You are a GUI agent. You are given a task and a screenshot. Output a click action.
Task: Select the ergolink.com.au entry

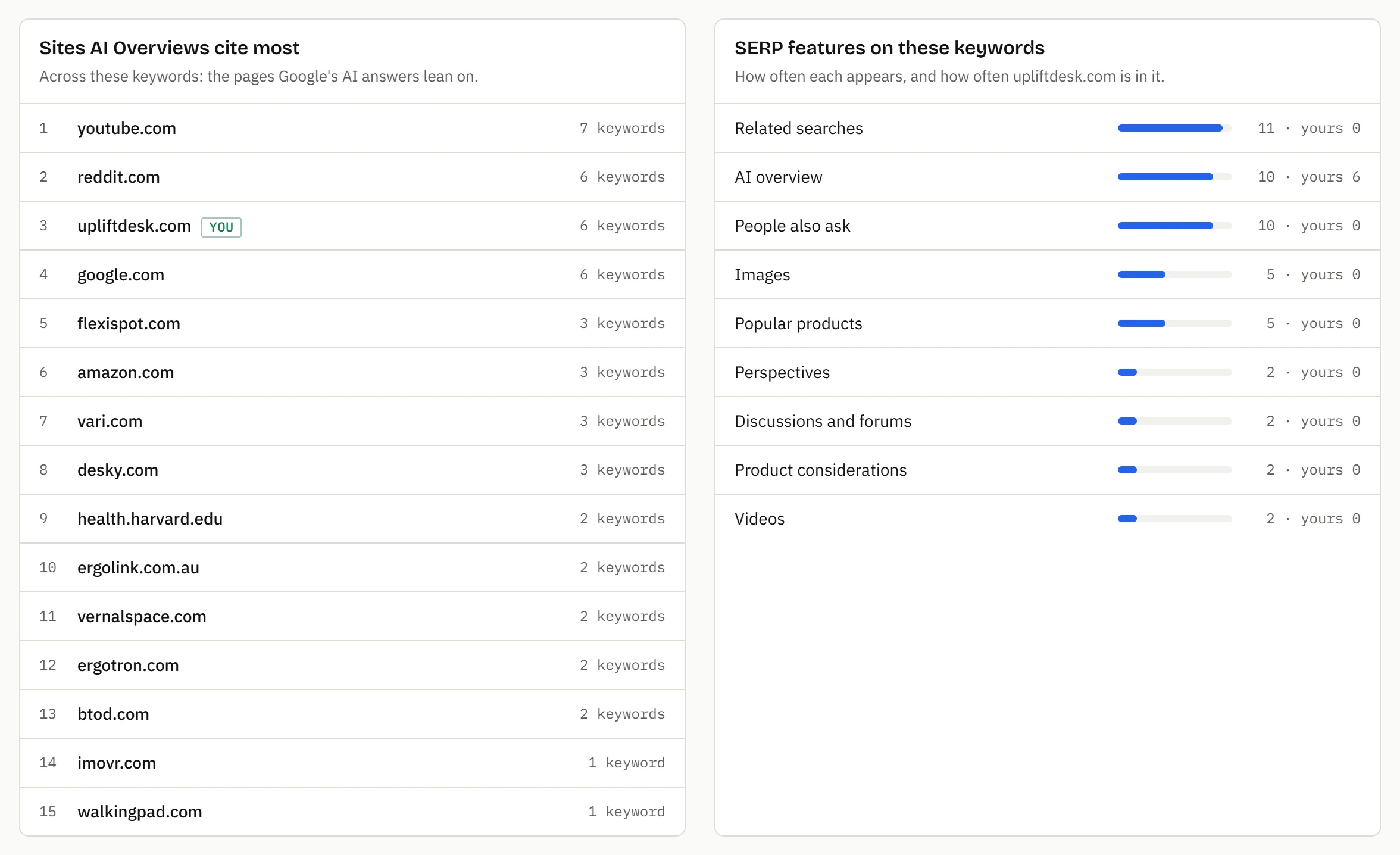[x=352, y=567]
